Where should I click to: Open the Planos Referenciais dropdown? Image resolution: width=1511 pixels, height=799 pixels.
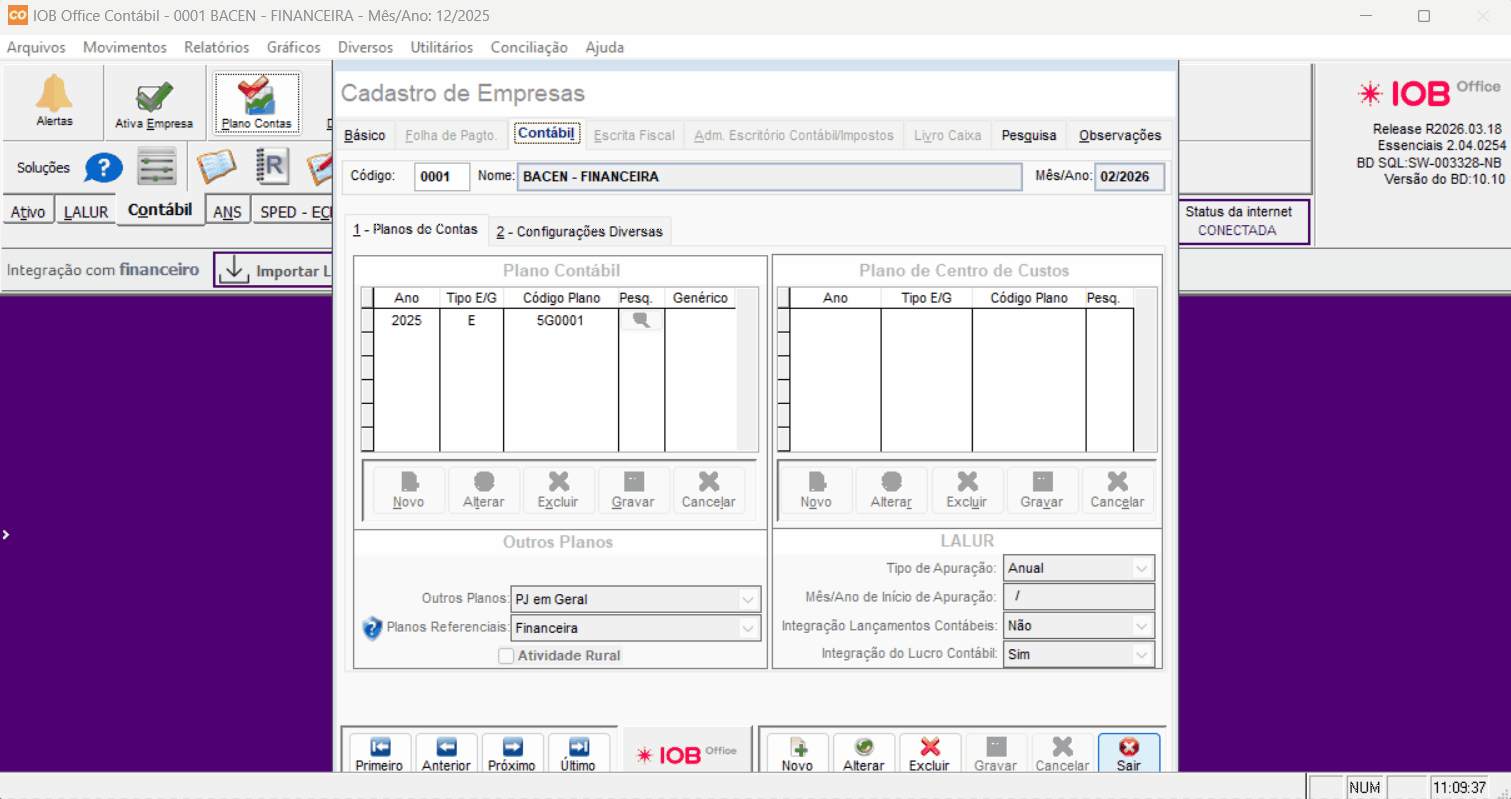pos(747,628)
